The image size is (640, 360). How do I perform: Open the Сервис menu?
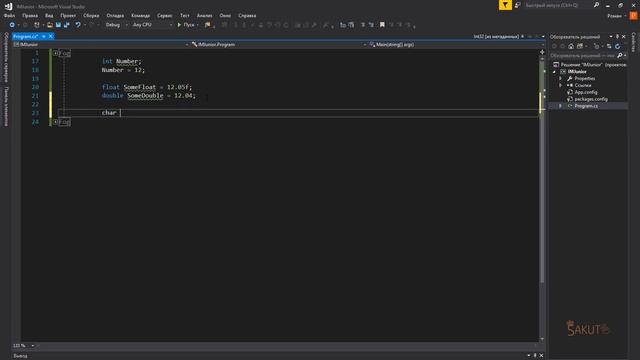click(164, 16)
